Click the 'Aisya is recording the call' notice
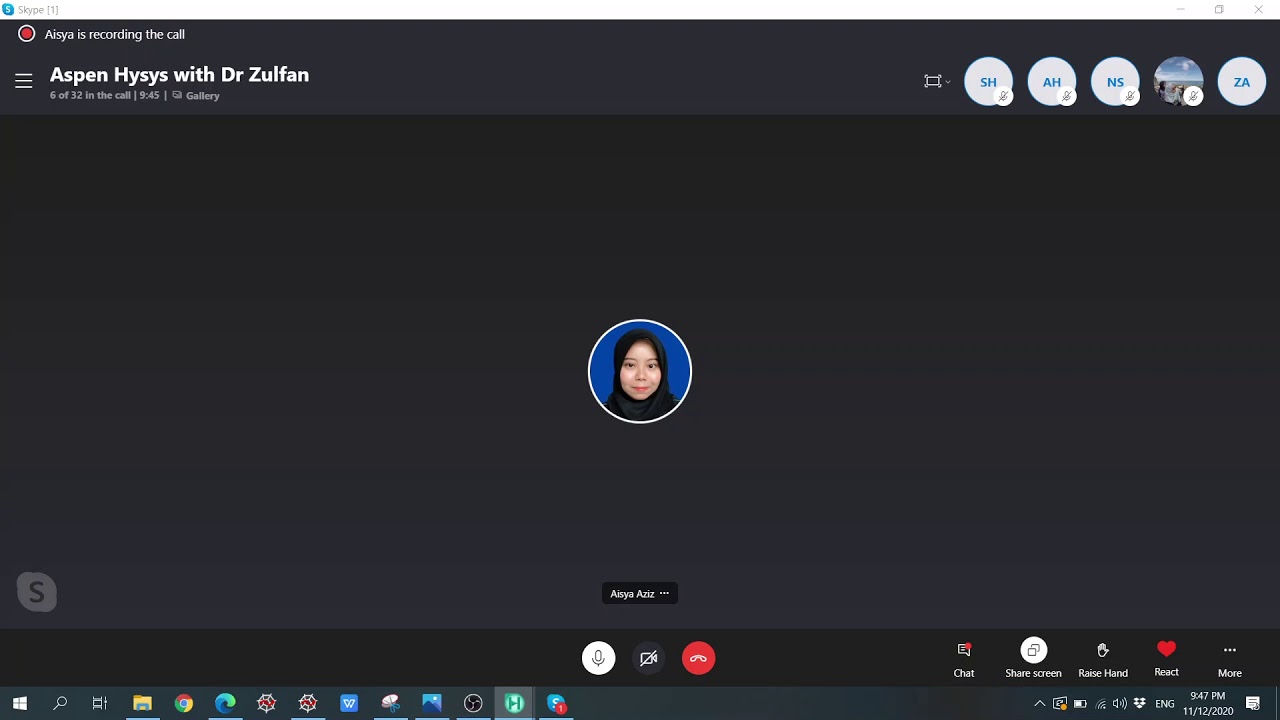This screenshot has height=720, width=1280. click(115, 34)
